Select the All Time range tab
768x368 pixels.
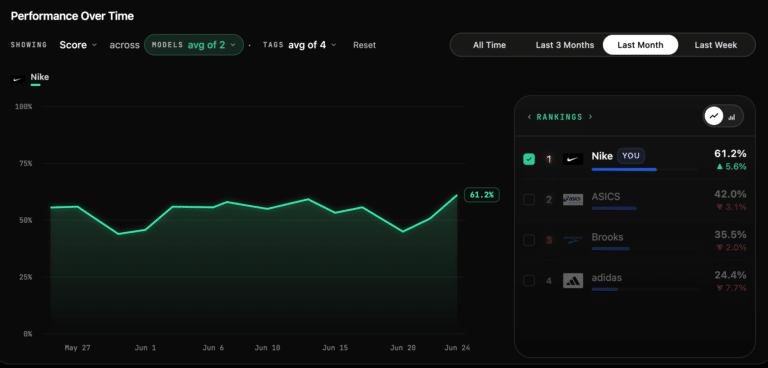click(x=489, y=45)
